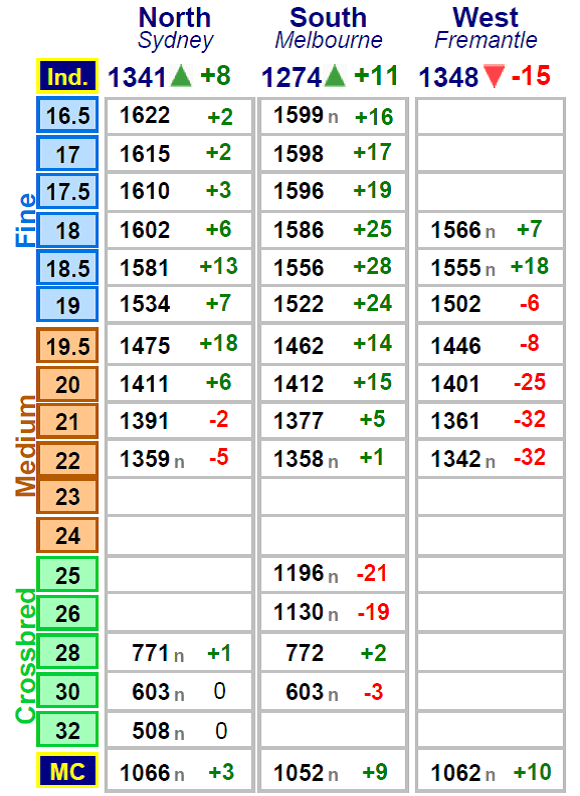Click the Medium category vertical label
Screen dimensions: 580x796
click(x=25, y=446)
